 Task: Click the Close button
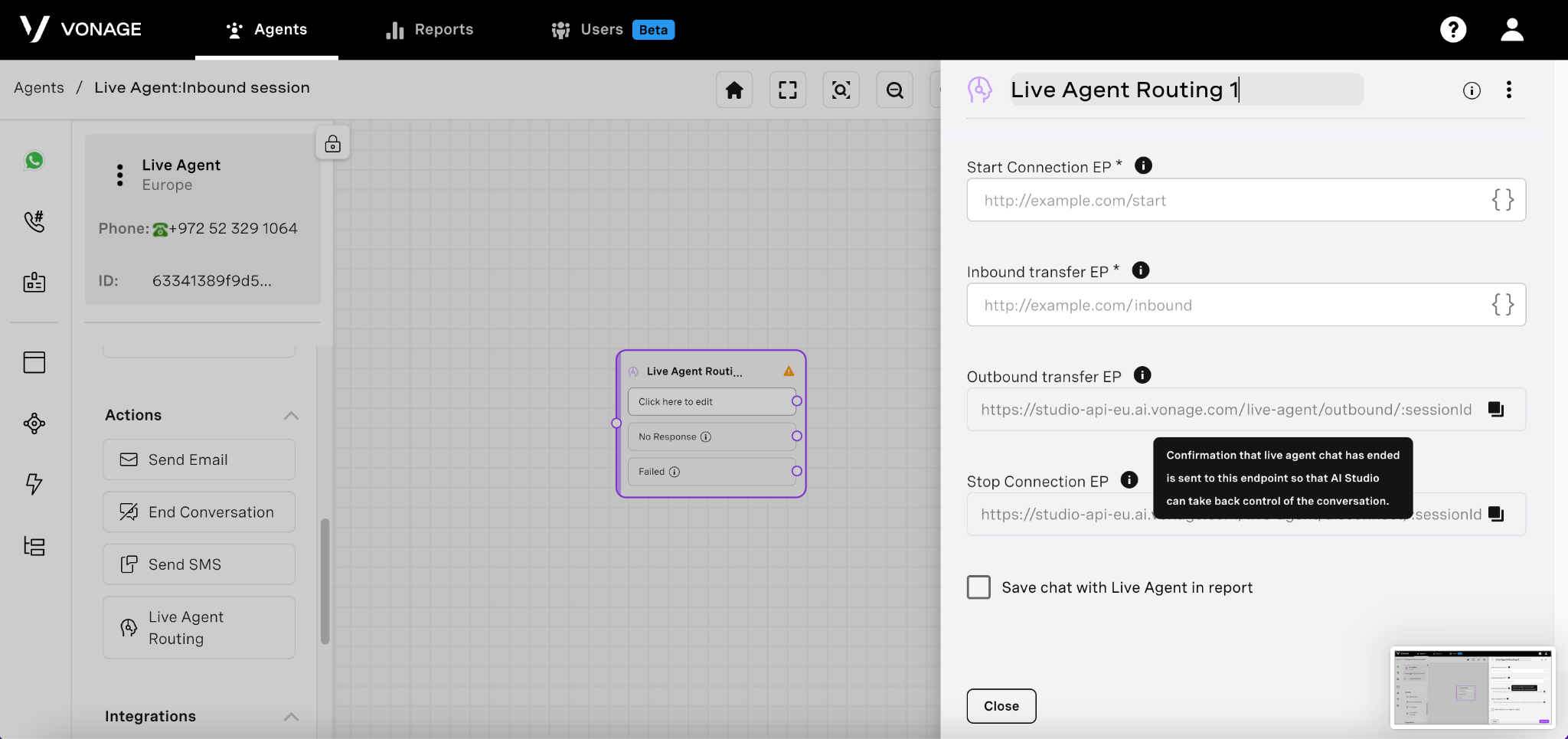(1001, 706)
